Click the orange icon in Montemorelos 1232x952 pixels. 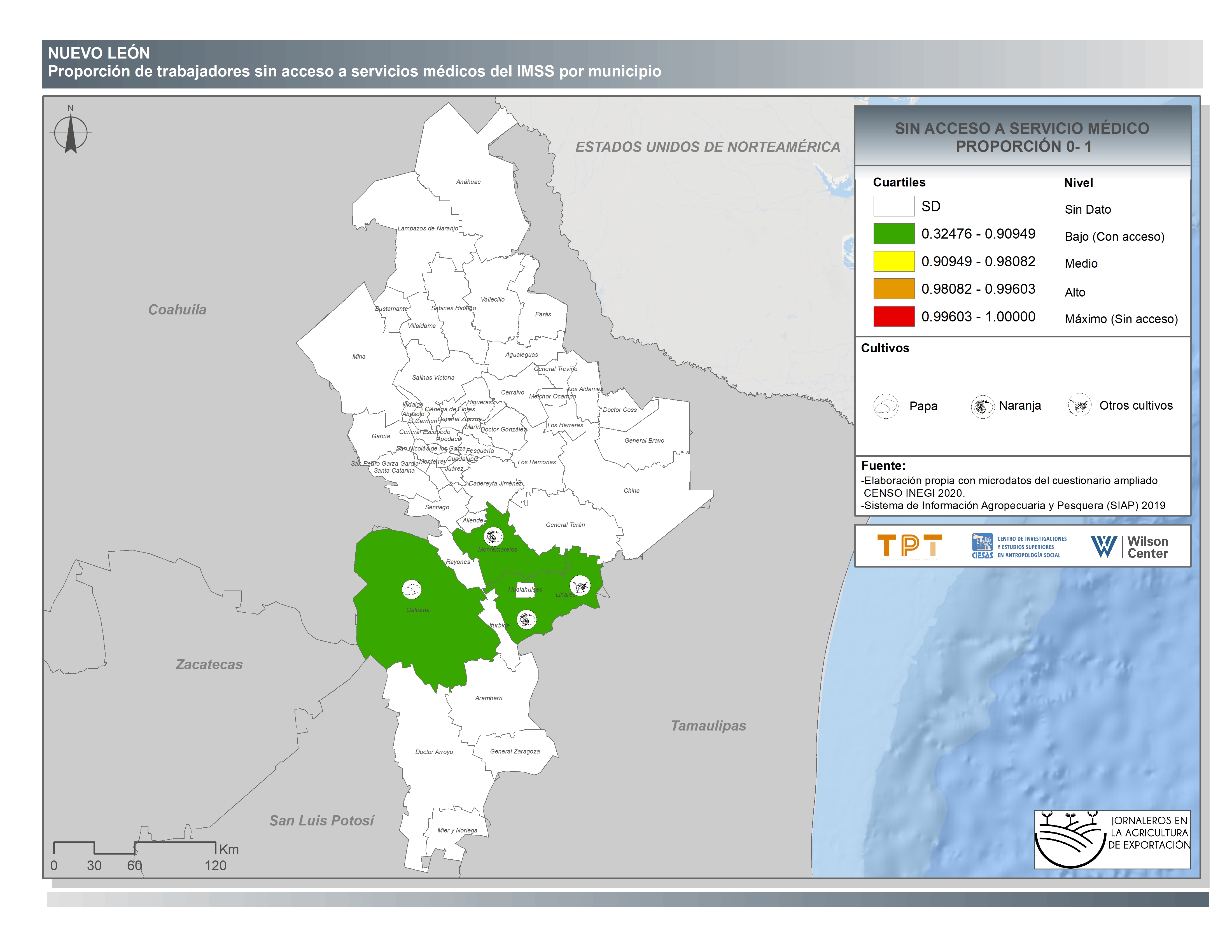[494, 536]
